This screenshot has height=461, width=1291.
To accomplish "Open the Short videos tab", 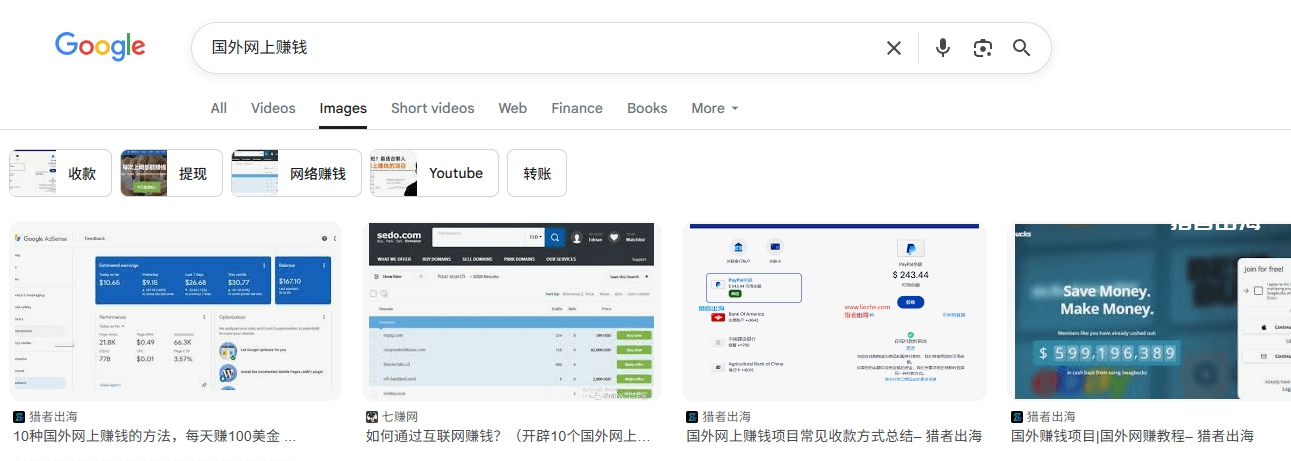I will pos(432,108).
